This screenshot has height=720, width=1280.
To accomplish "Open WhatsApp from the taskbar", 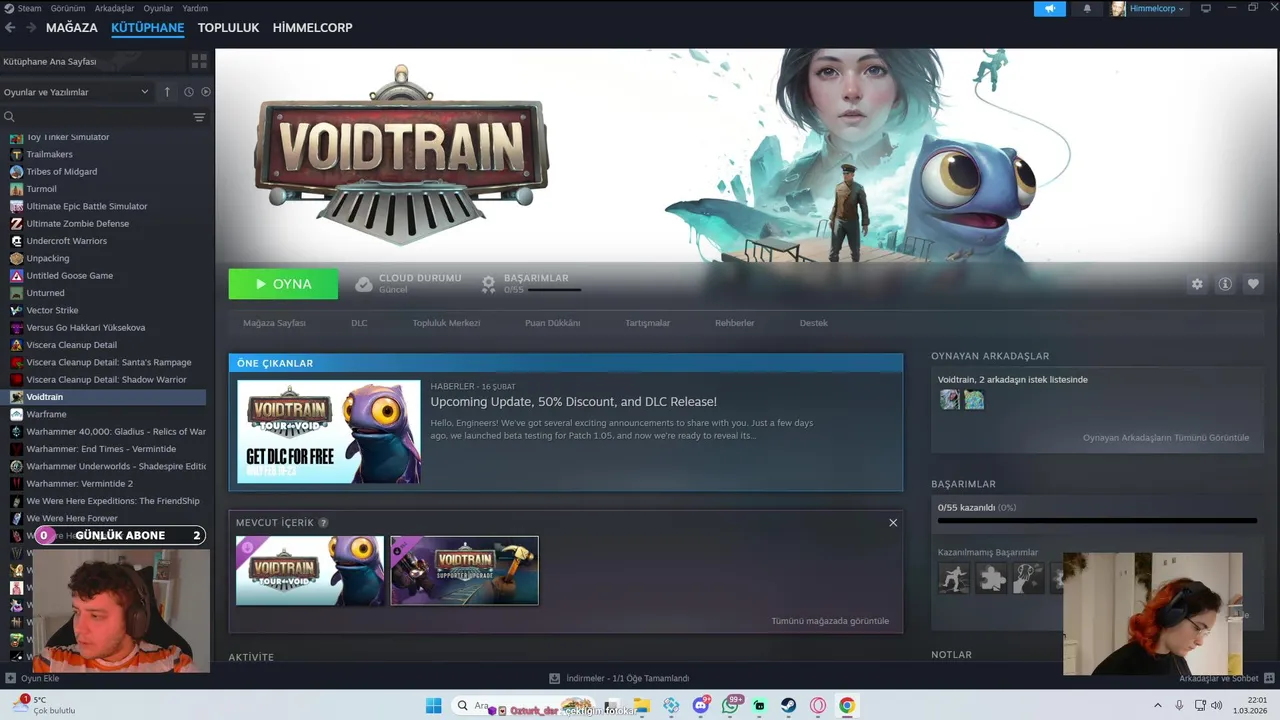I will 731,706.
